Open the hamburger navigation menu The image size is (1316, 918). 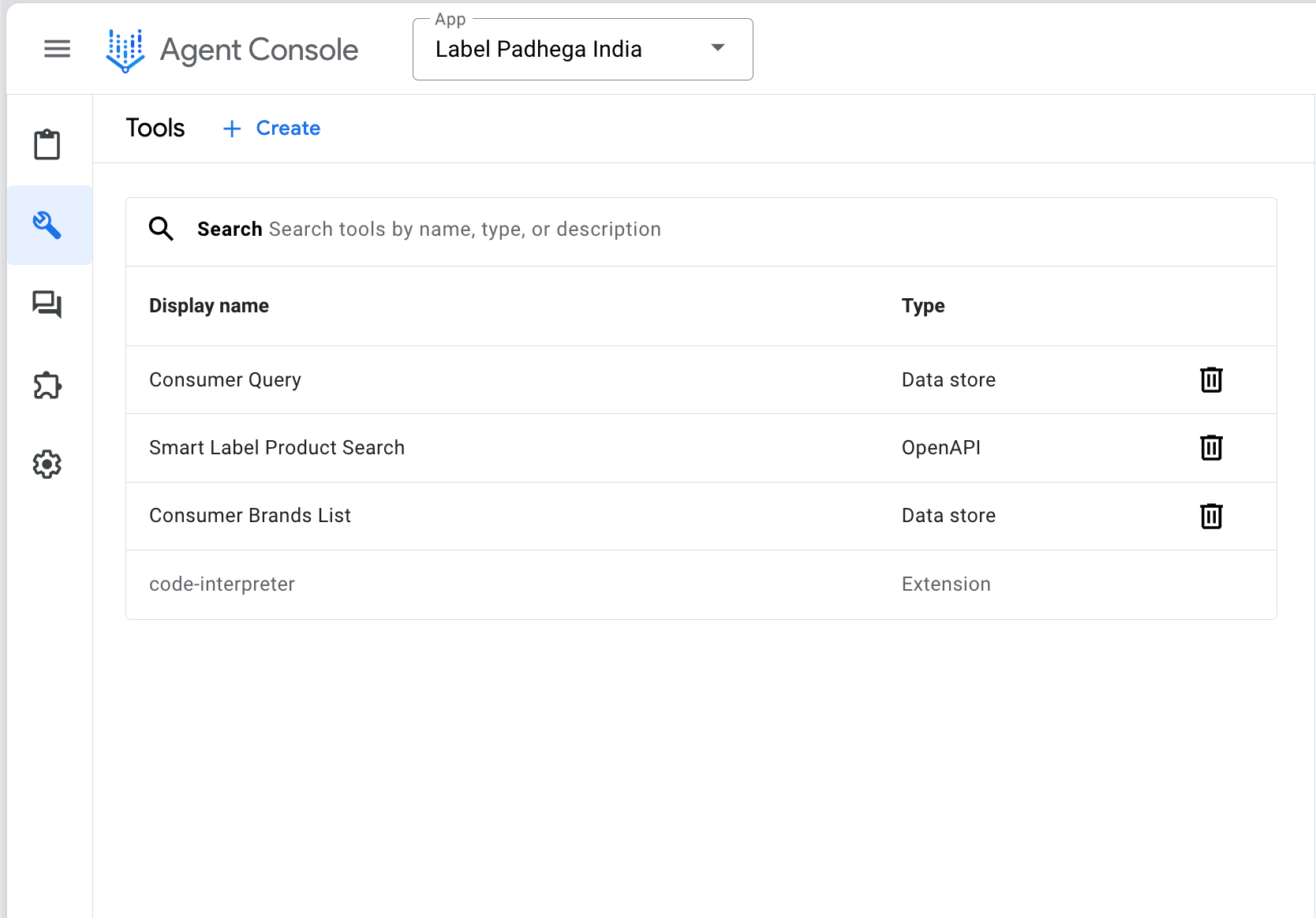point(57,49)
